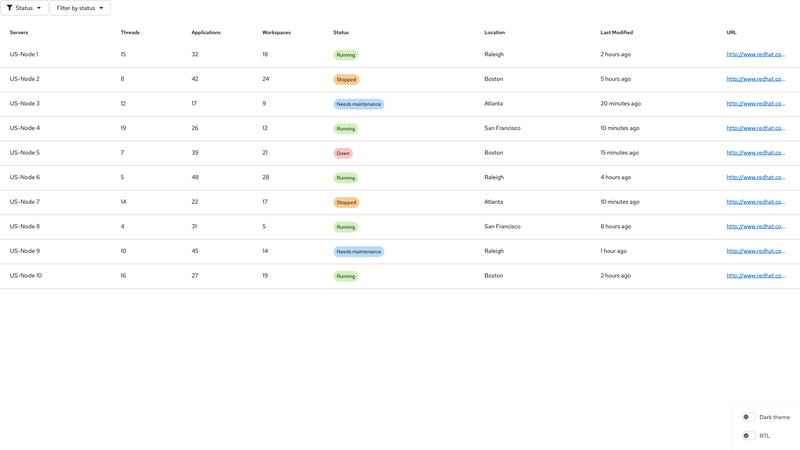Toggle the RTL switch
800x450 pixels.
tap(748, 436)
